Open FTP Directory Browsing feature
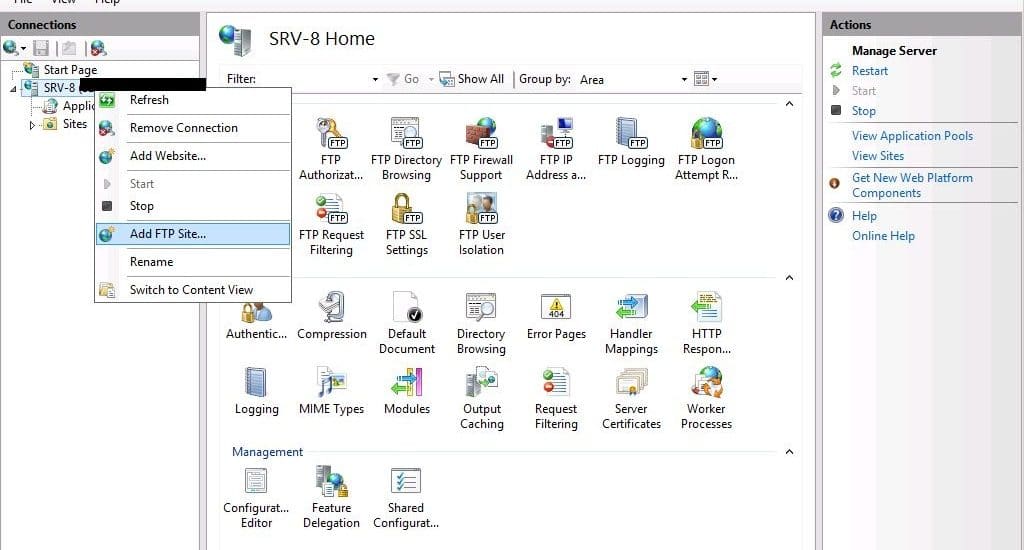 tap(406, 149)
